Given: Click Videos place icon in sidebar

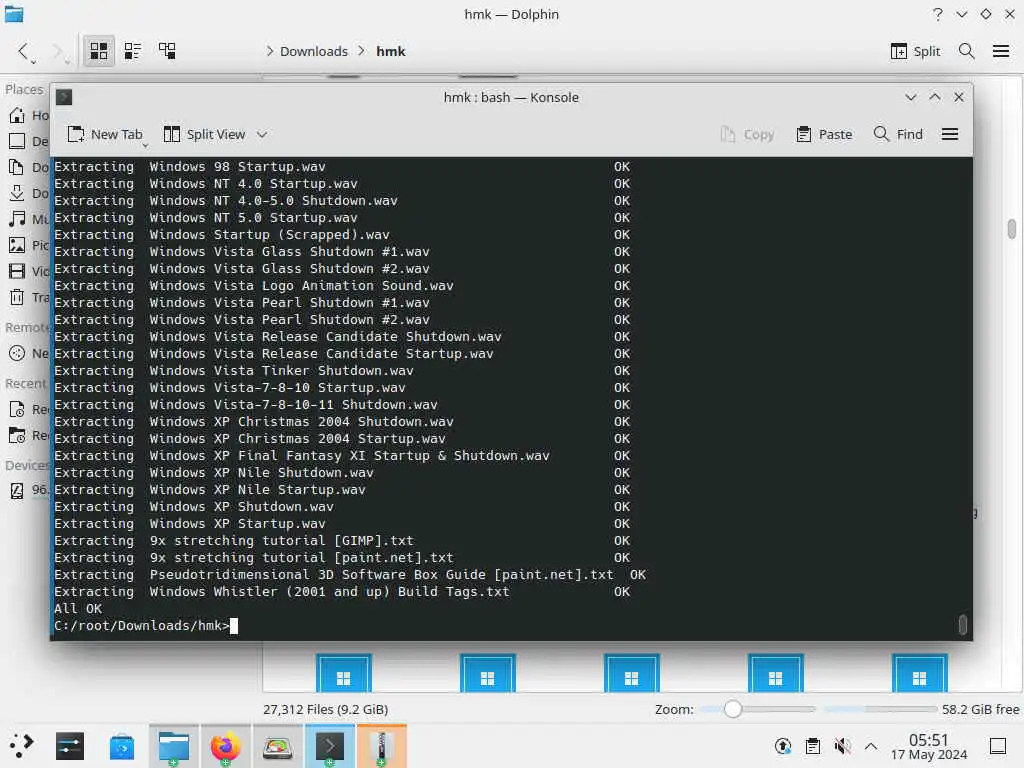Looking at the screenshot, I should coord(17,271).
